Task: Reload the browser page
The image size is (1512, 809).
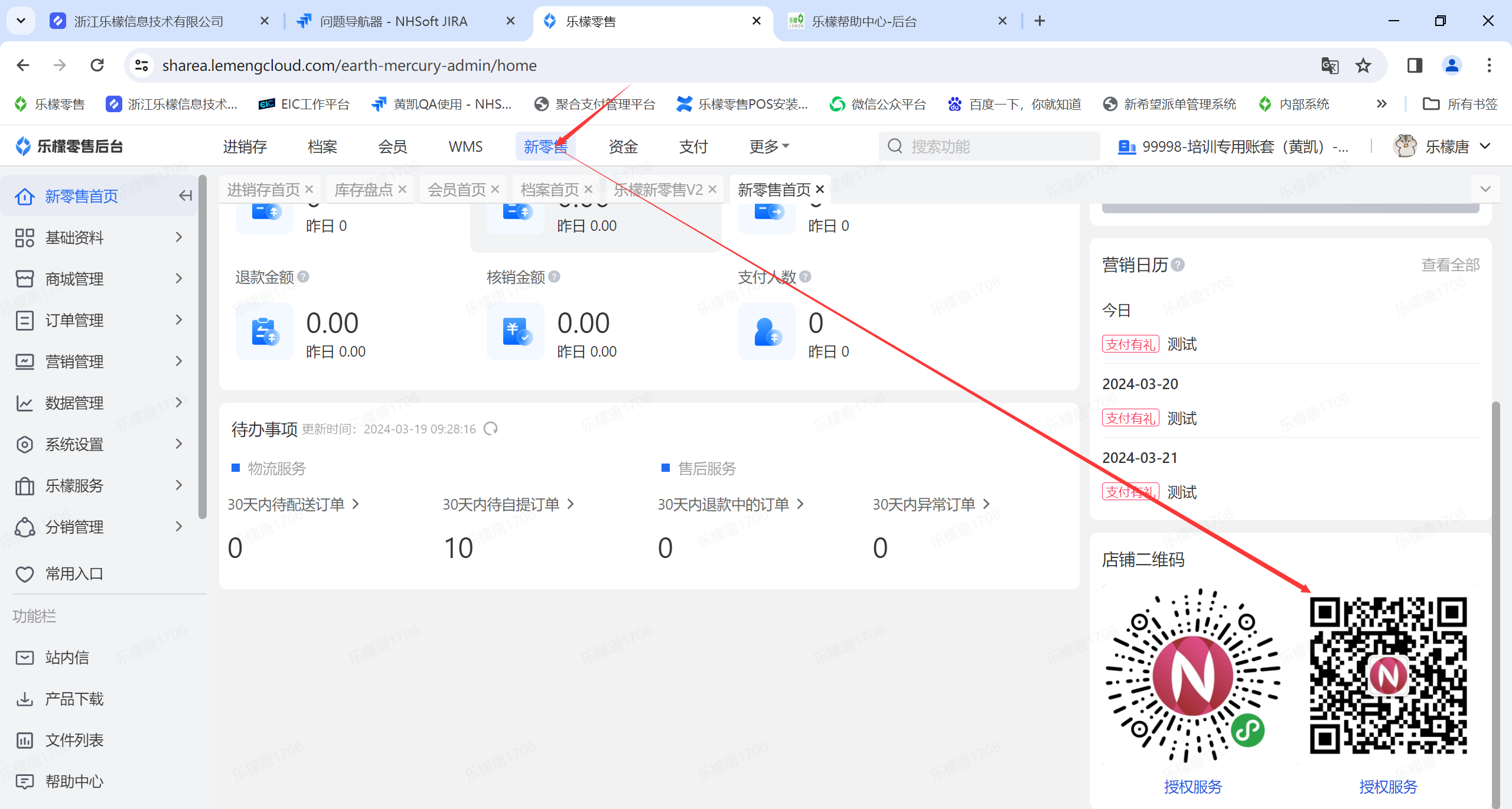Action: tap(97, 65)
